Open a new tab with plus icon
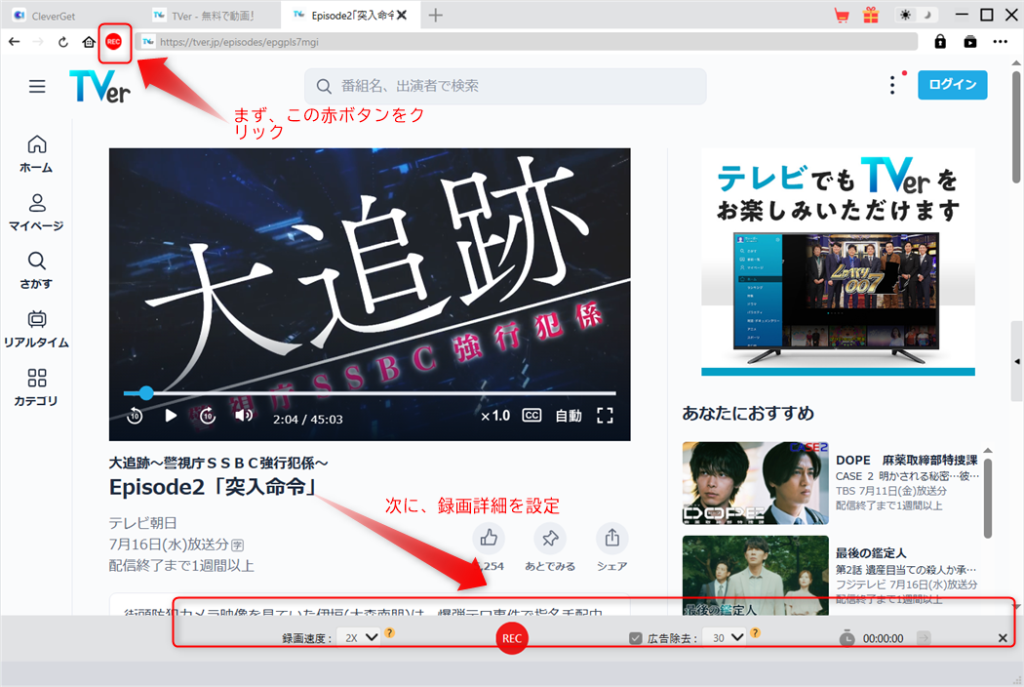The image size is (1024, 687). [x=436, y=15]
